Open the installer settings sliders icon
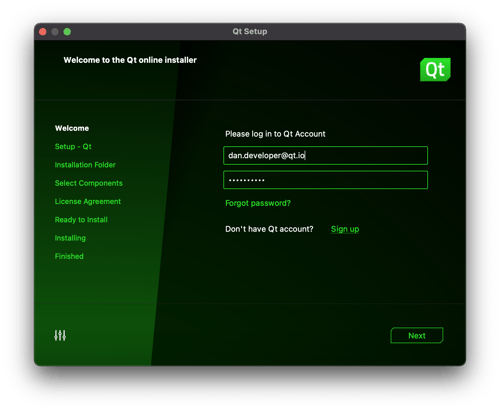 (60, 335)
